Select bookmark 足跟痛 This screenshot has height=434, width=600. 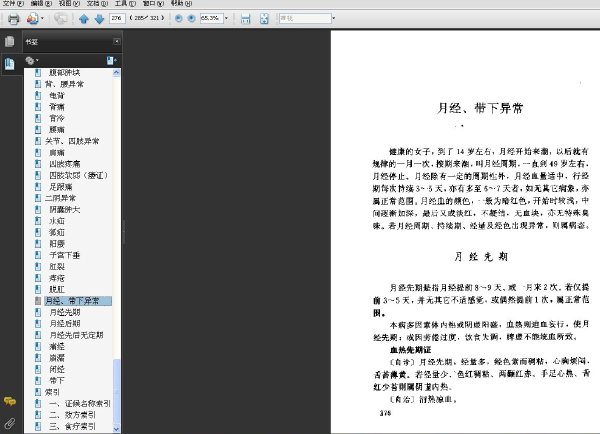[61, 187]
